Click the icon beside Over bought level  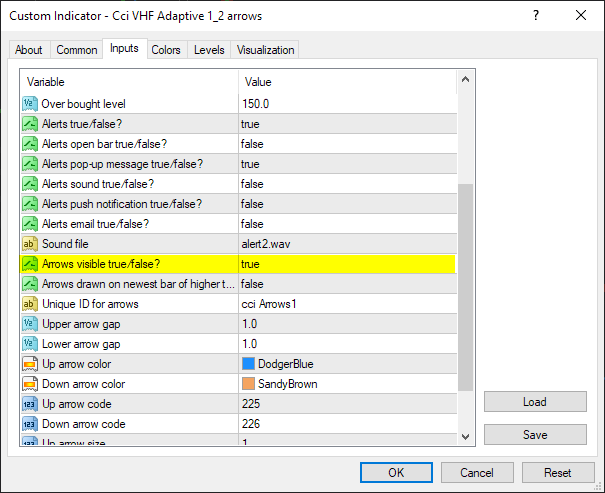29,104
